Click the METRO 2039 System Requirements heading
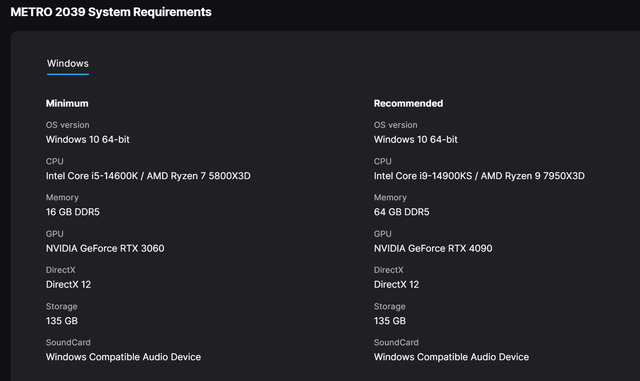This screenshot has width=640, height=381. coord(111,12)
